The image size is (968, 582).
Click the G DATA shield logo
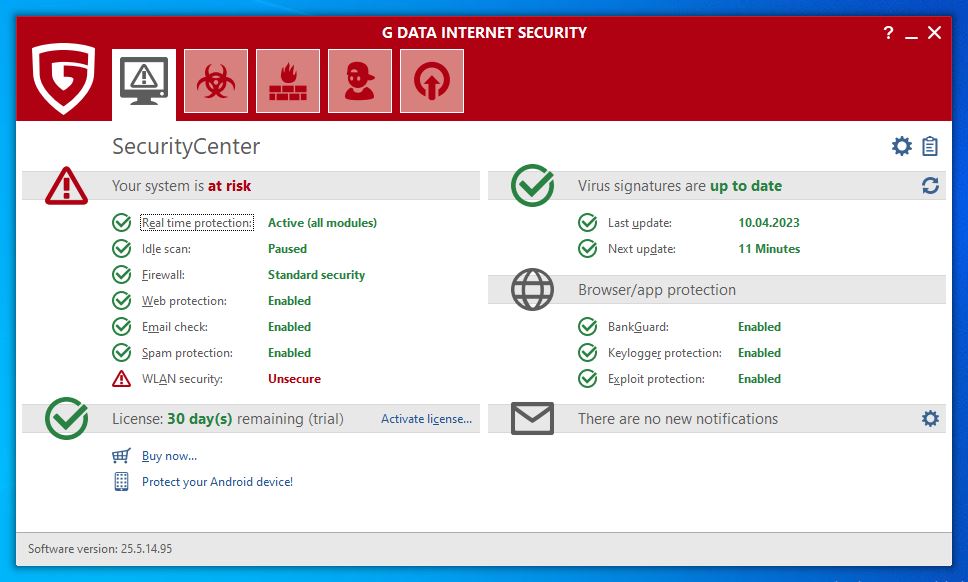pyautogui.click(x=64, y=78)
